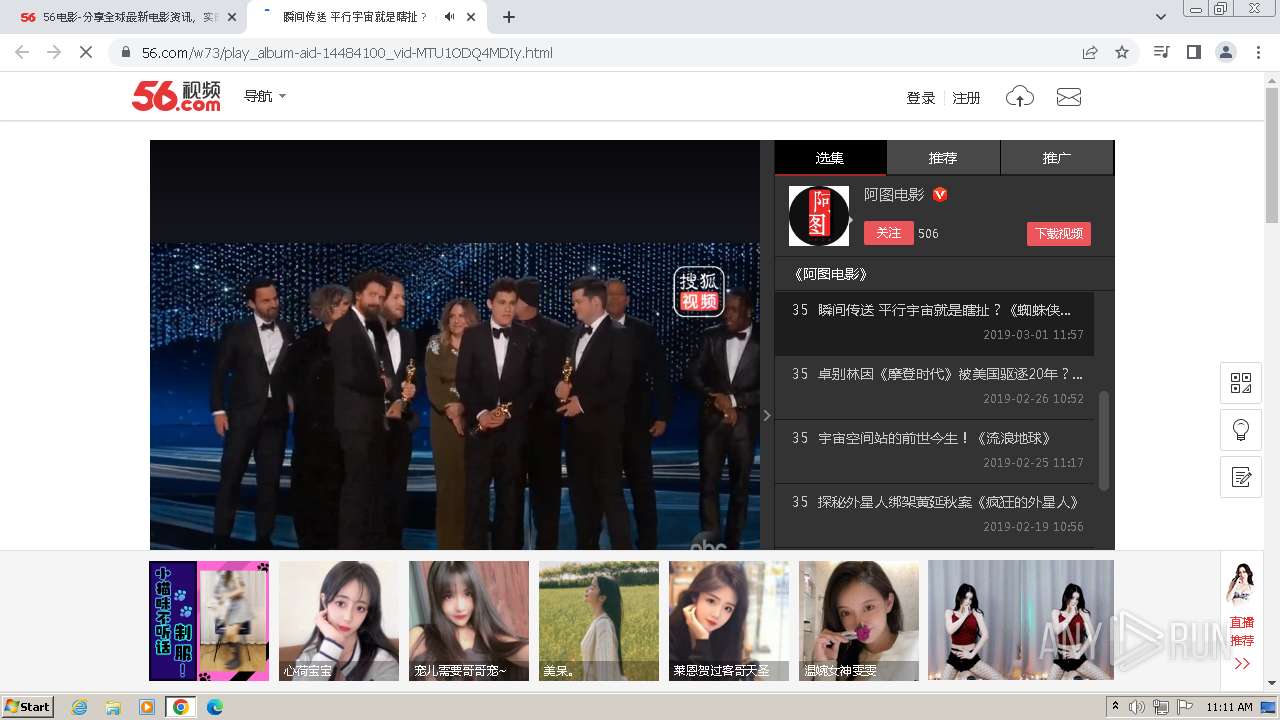Select episode 探秘外星人绑架黄延秋案
The width and height of the screenshot is (1280, 720).
(x=934, y=514)
